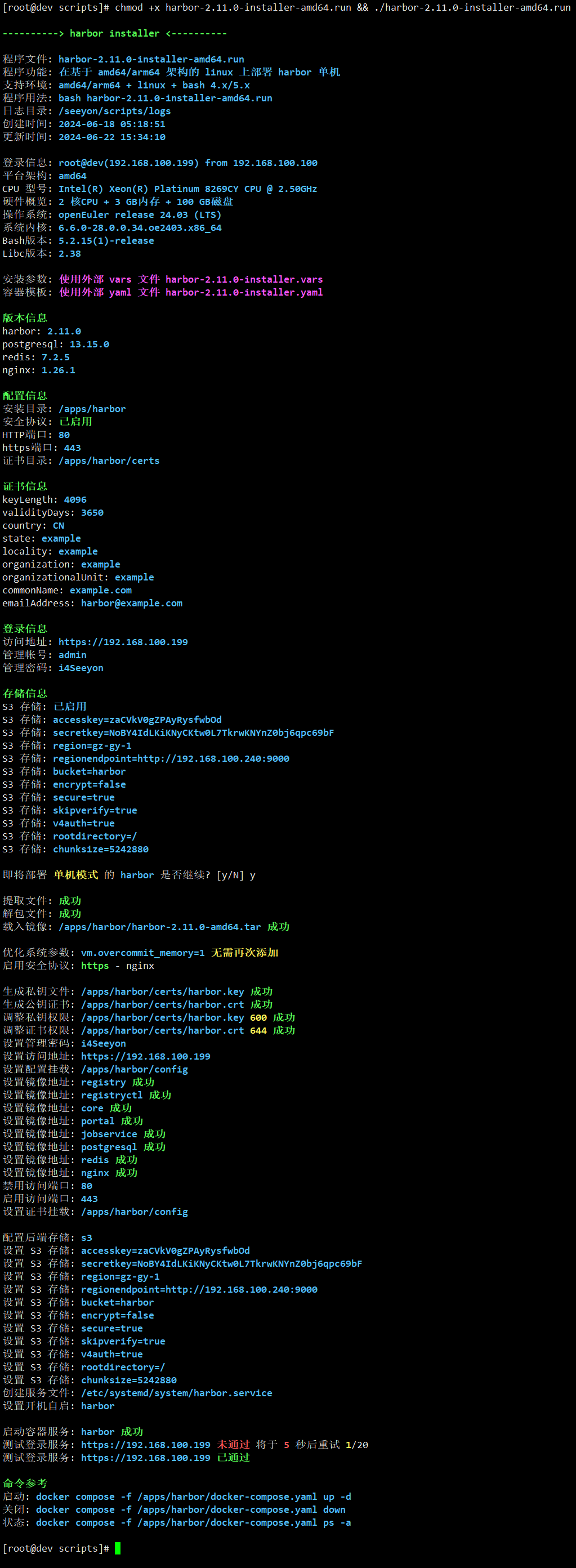Viewport: 576px width, 1568px height.
Task: Click the docker compose down command
Action: coord(190,1509)
